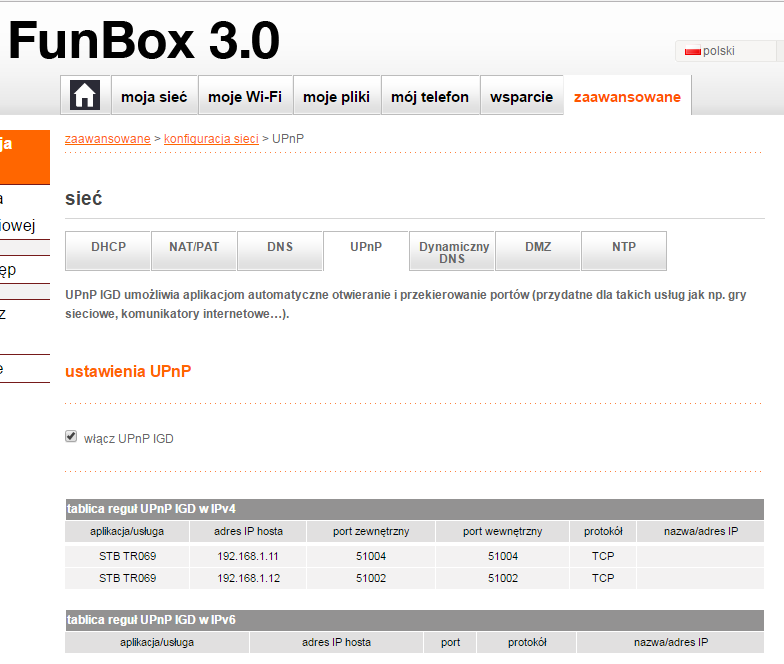Follow the konfiguracja sieci breadcrumb link
This screenshot has height=664, width=784.
point(211,138)
